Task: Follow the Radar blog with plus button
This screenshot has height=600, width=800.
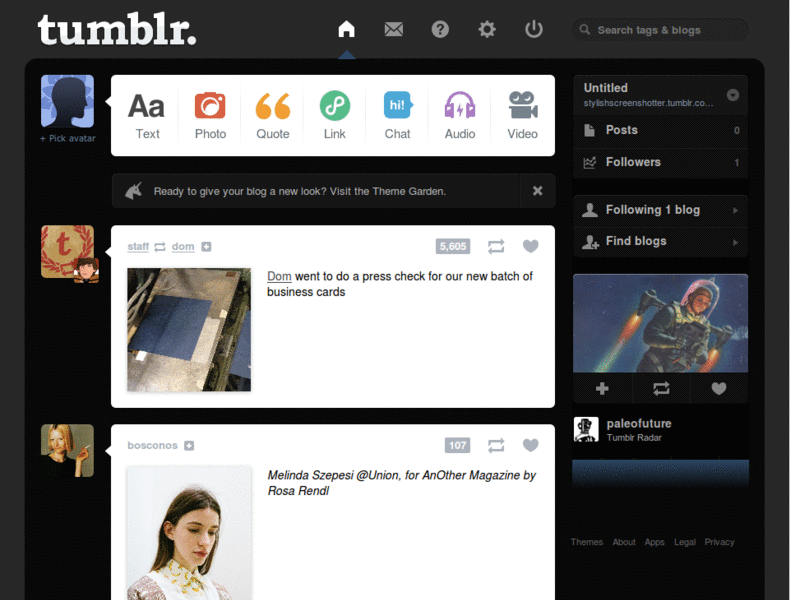Action: tap(602, 389)
